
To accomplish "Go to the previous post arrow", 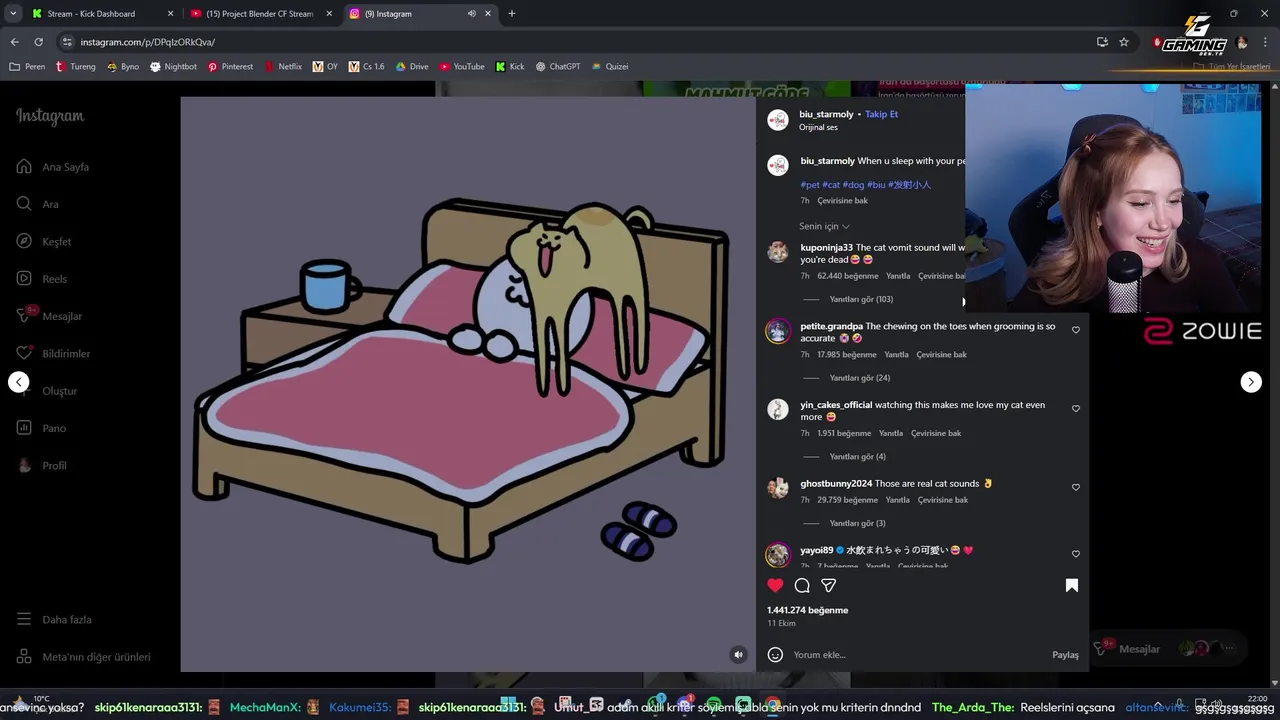I will [x=18, y=382].
